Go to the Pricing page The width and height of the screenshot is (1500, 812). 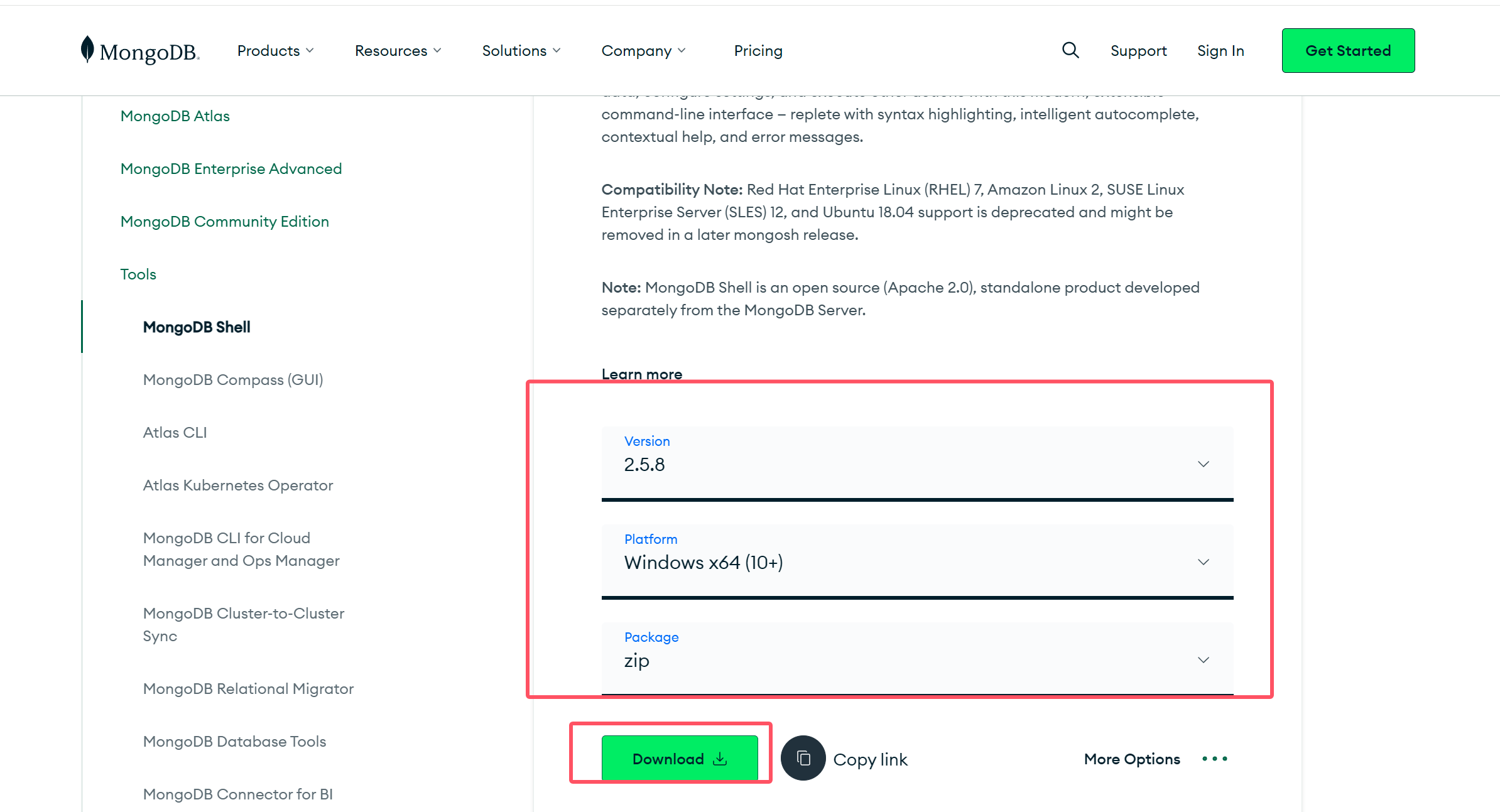coord(758,51)
